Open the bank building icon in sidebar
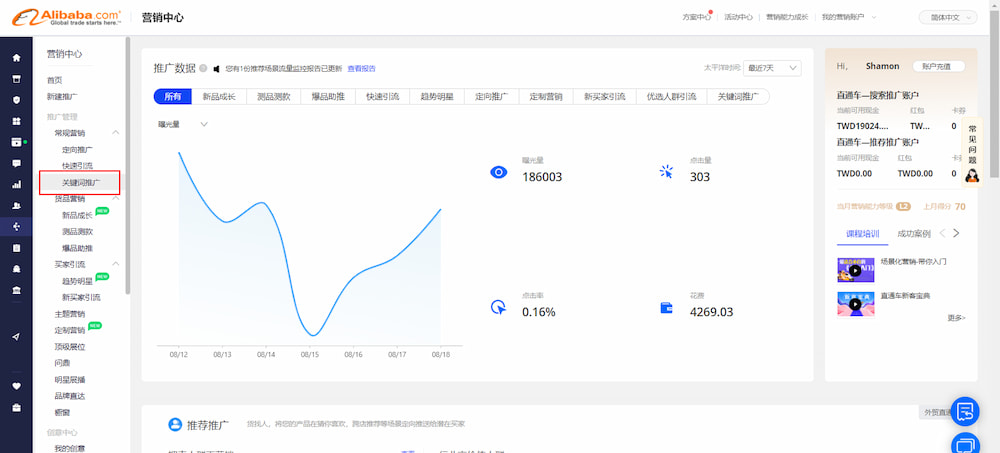Viewport: 1000px width, 453px height. point(17,290)
